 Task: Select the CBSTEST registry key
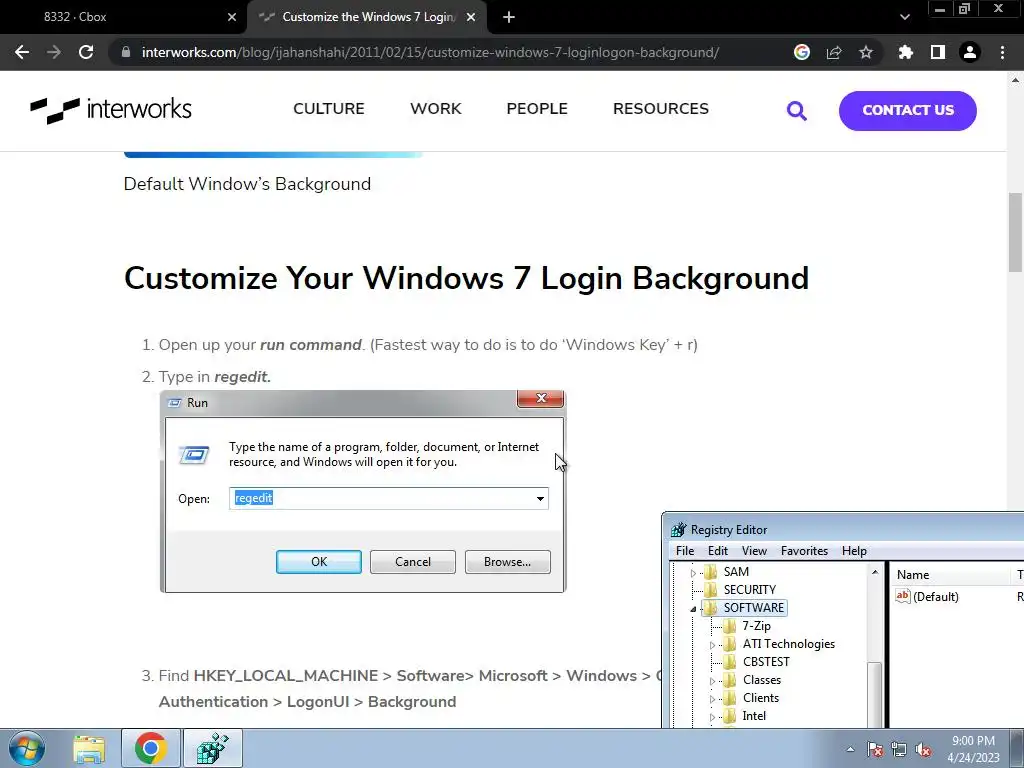coord(766,662)
